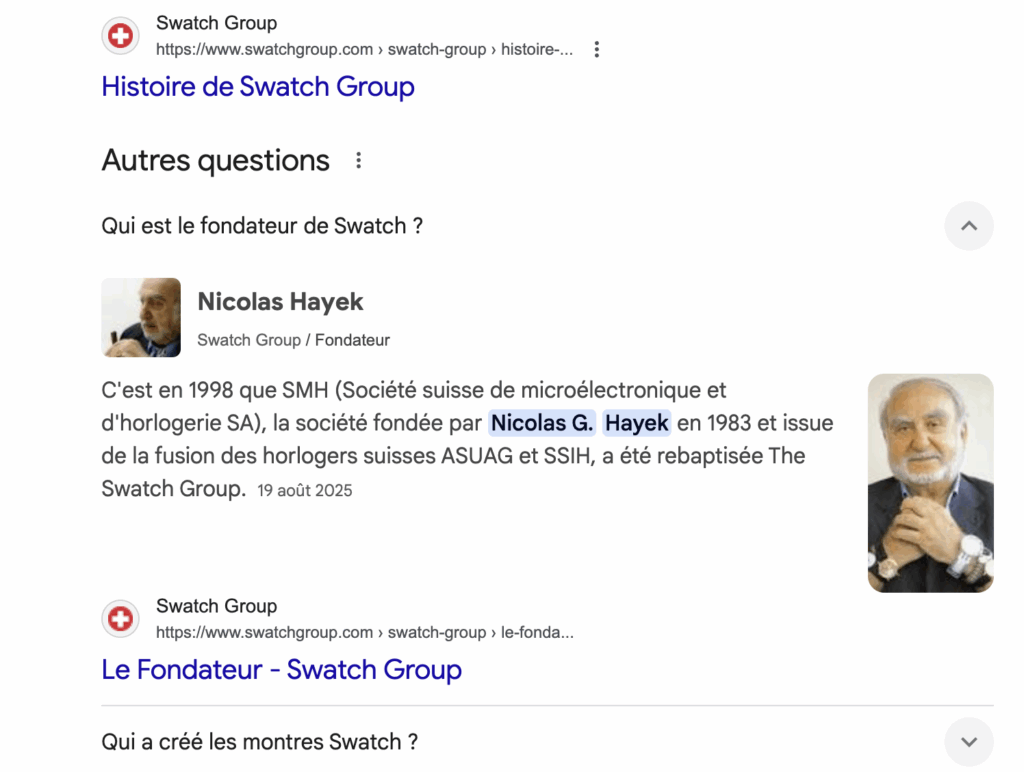Screen dimensions: 1024x772
Task: Open the three-dot menu beside Autres questions
Action: click(359, 161)
